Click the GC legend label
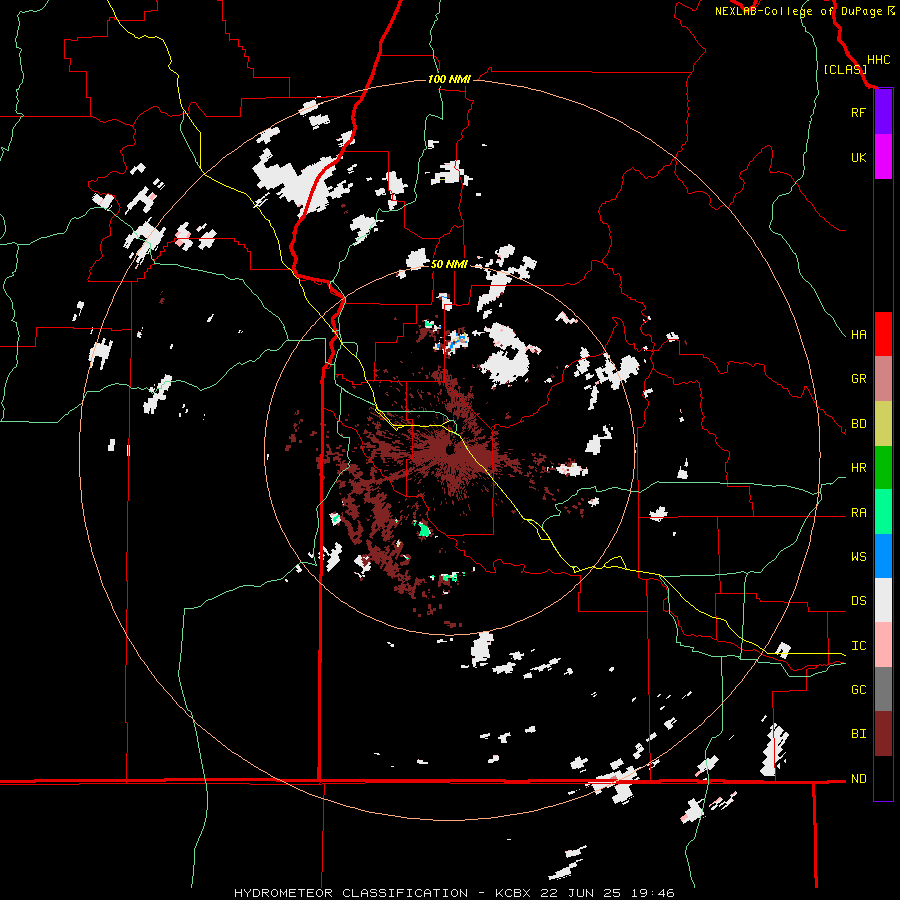900x900 pixels. click(x=858, y=690)
